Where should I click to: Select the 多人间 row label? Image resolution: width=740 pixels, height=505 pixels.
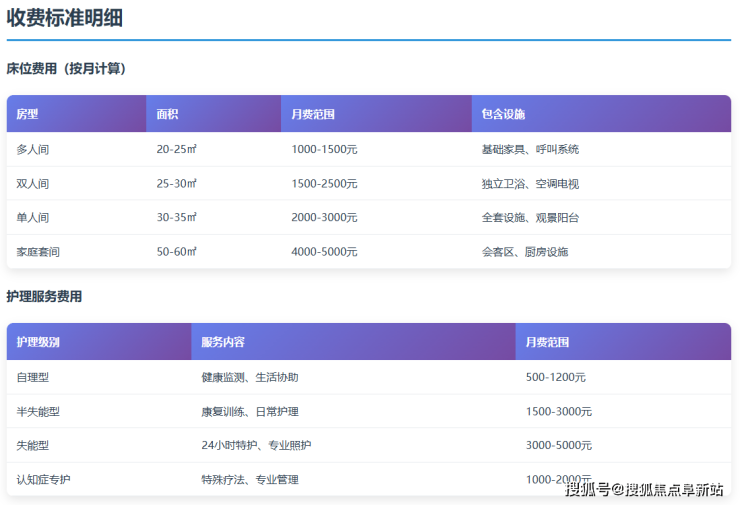[32, 149]
